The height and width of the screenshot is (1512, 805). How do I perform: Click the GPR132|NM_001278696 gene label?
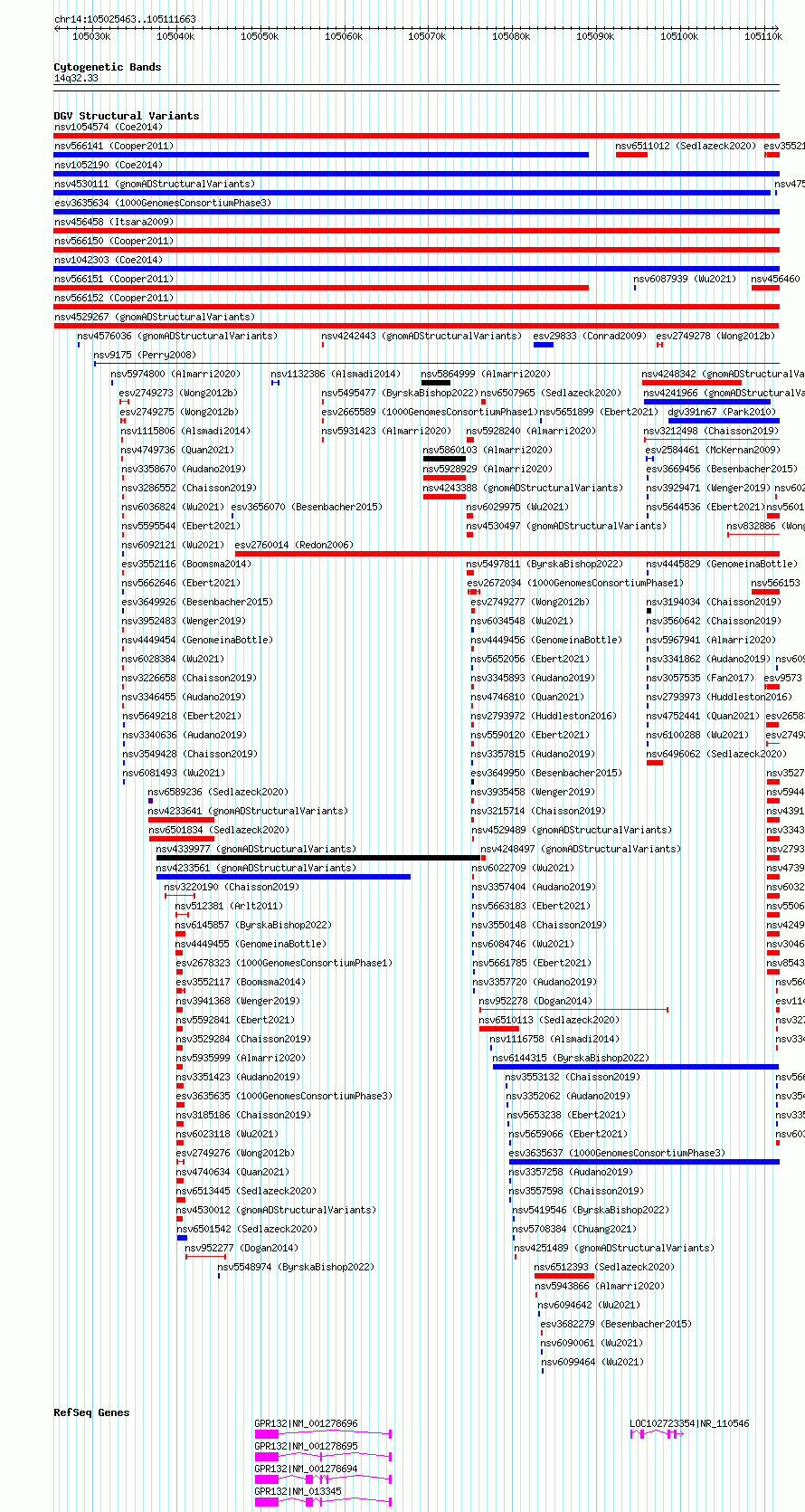pos(306,1423)
